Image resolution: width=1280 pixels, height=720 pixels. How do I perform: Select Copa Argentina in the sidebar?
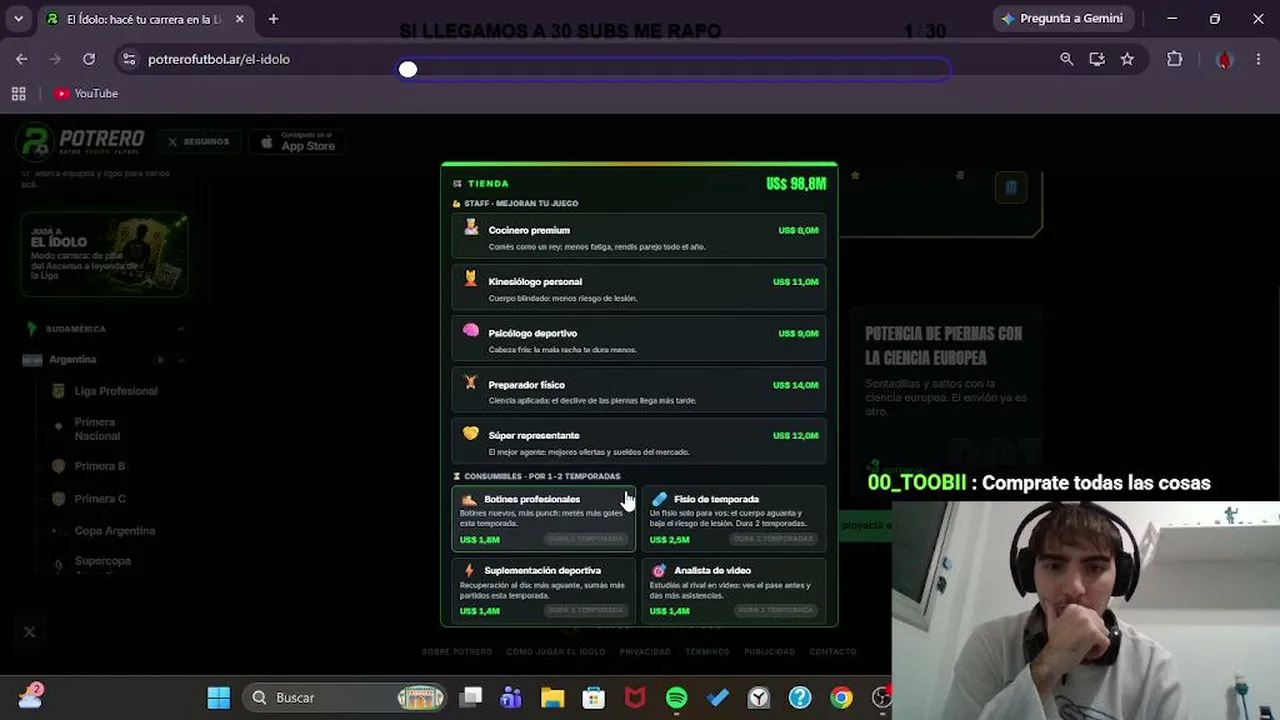115,531
